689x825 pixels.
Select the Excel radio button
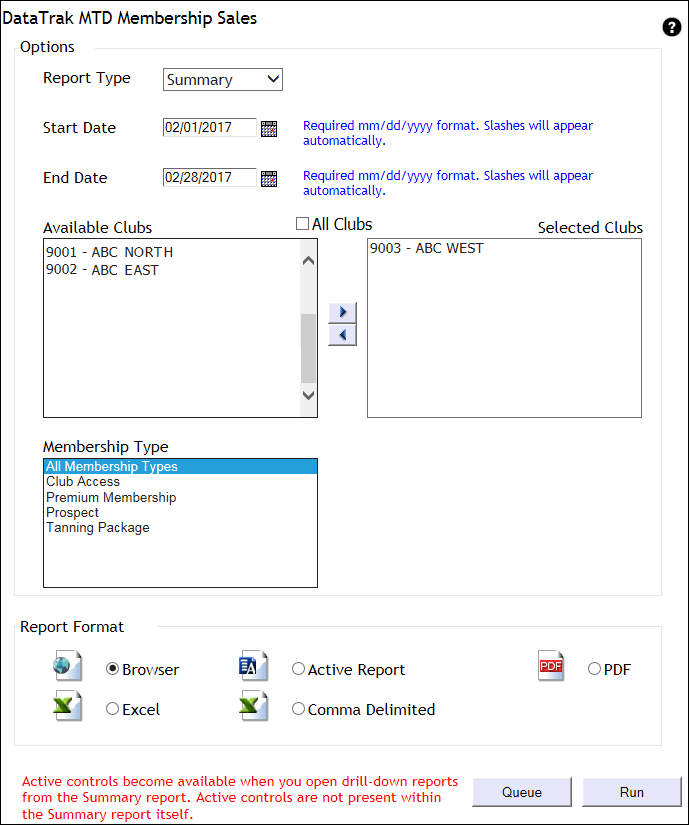(112, 709)
